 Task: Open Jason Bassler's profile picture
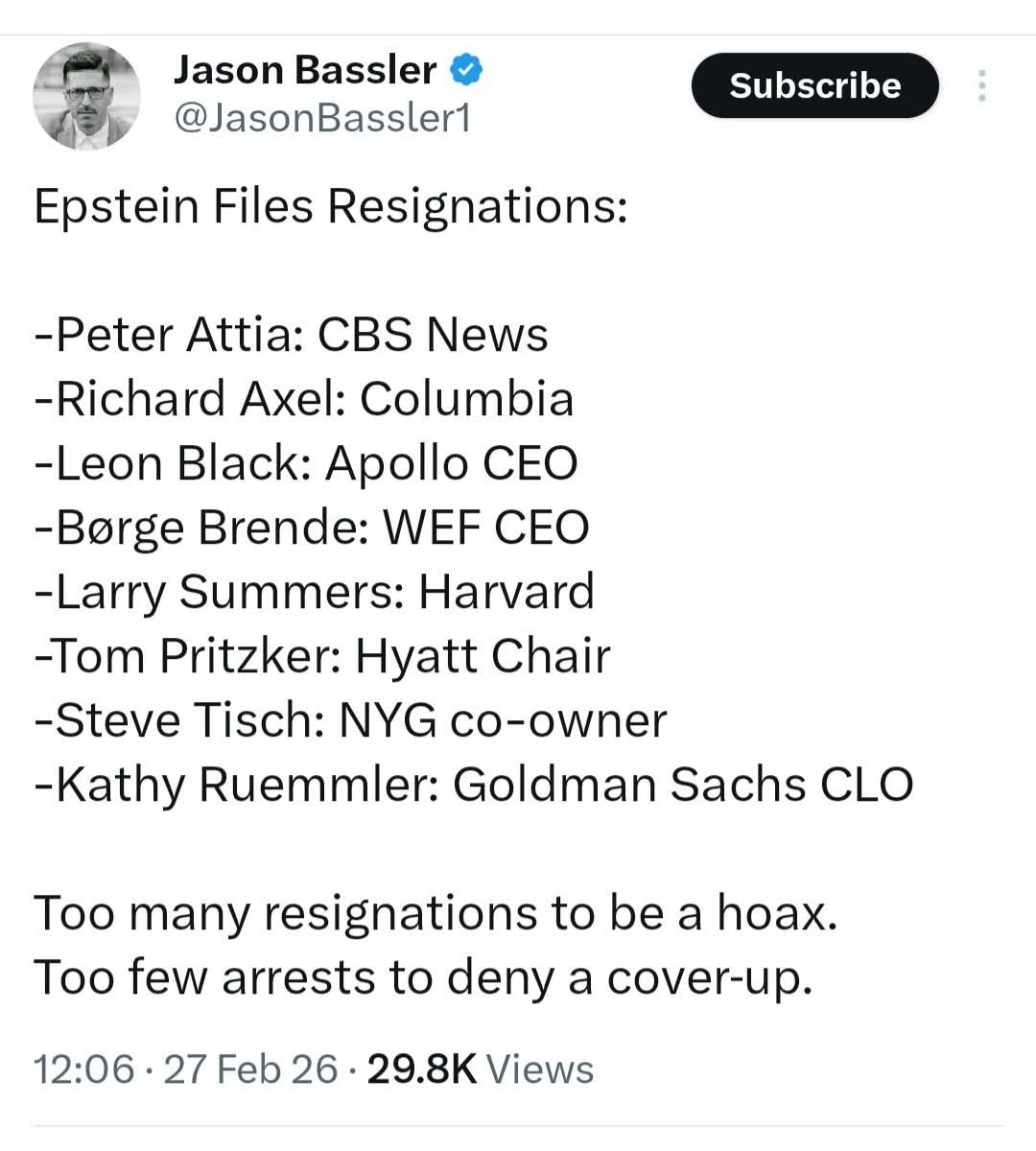[x=87, y=96]
